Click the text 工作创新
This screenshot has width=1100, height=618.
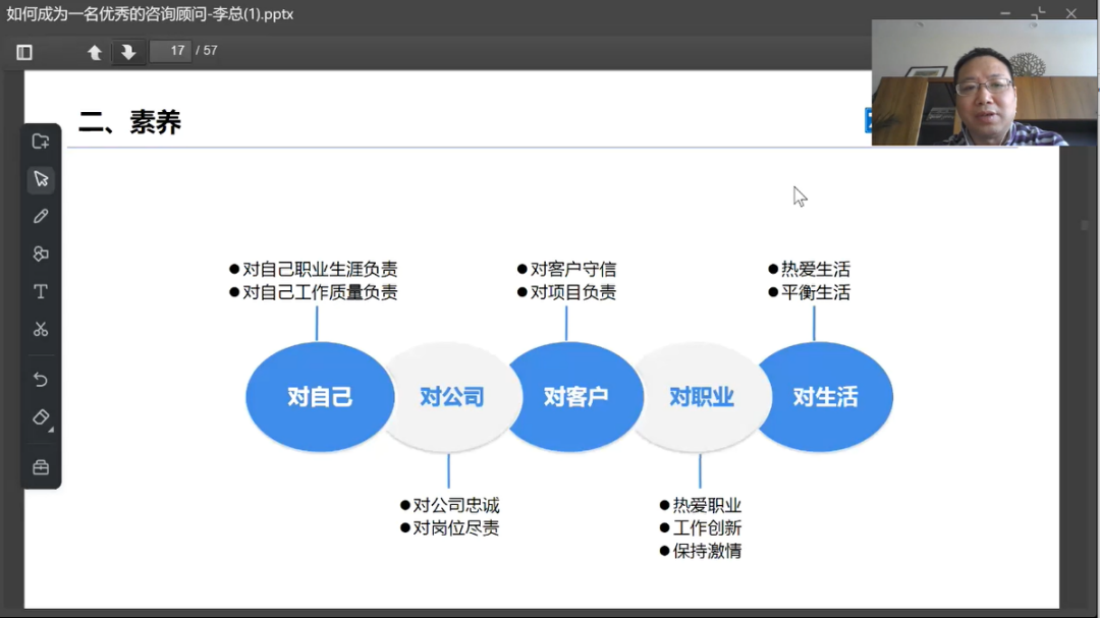[707, 528]
